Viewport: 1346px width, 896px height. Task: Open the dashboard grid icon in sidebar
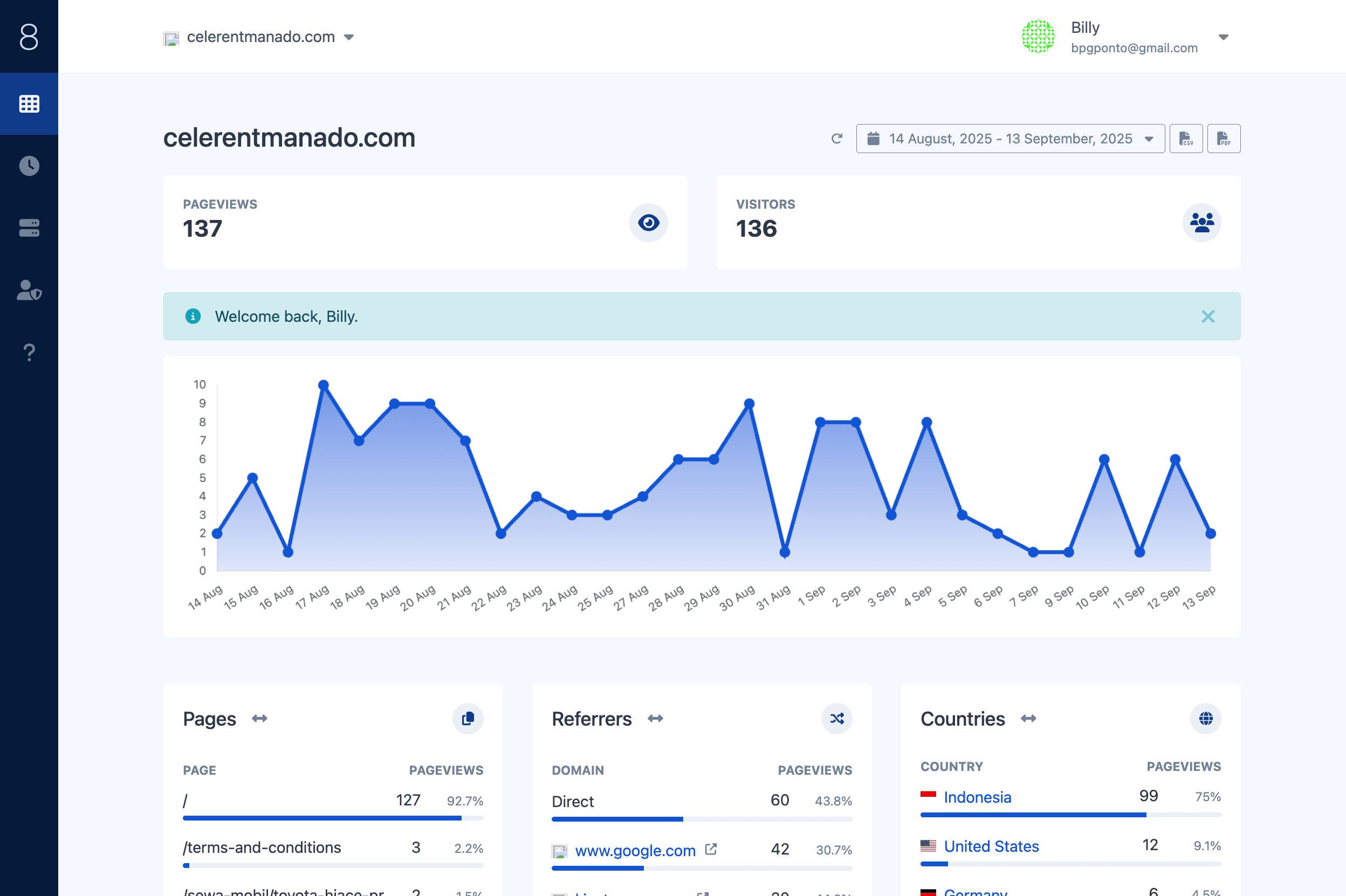[29, 104]
